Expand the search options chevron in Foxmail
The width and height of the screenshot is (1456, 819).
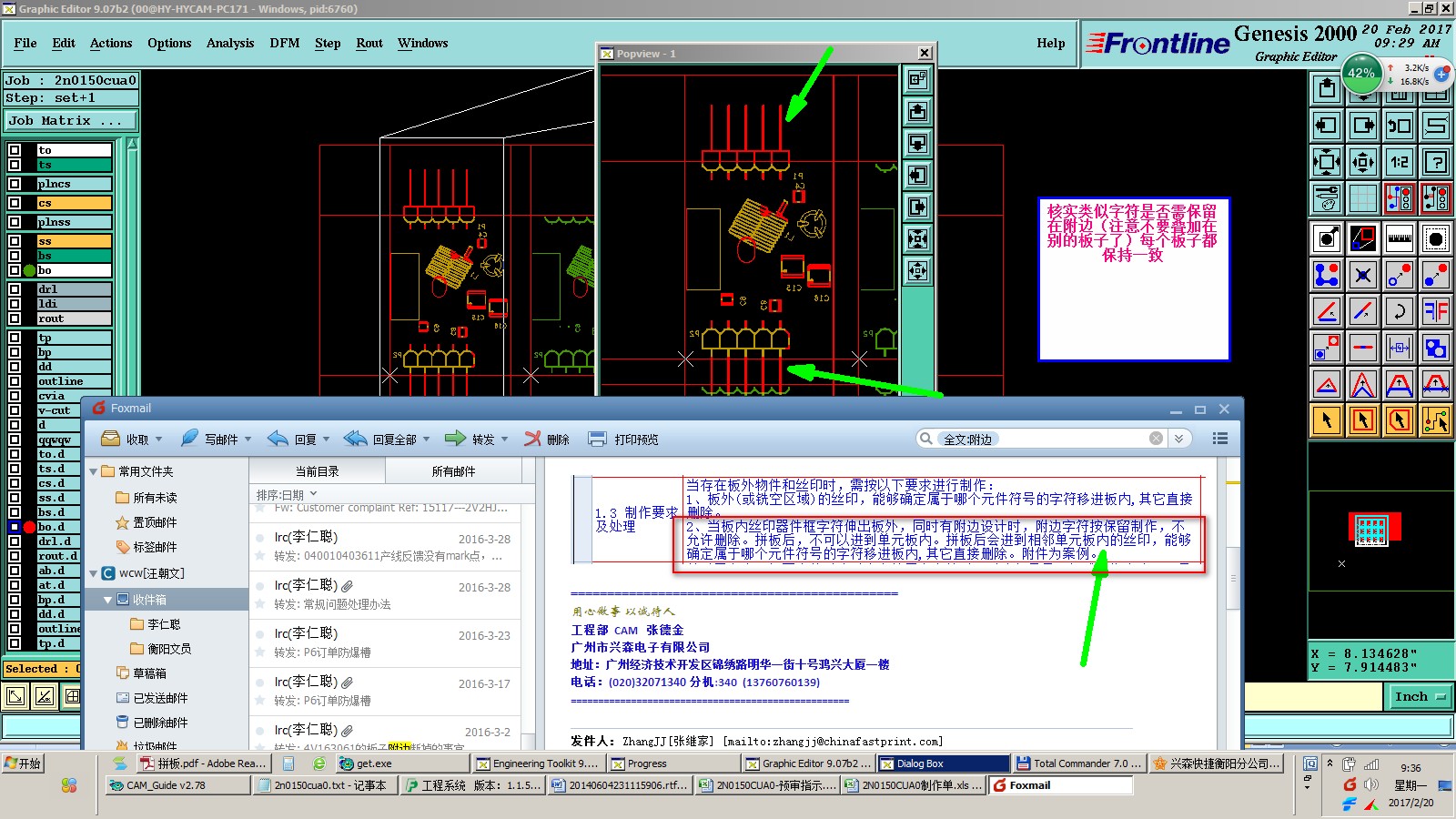(1178, 439)
